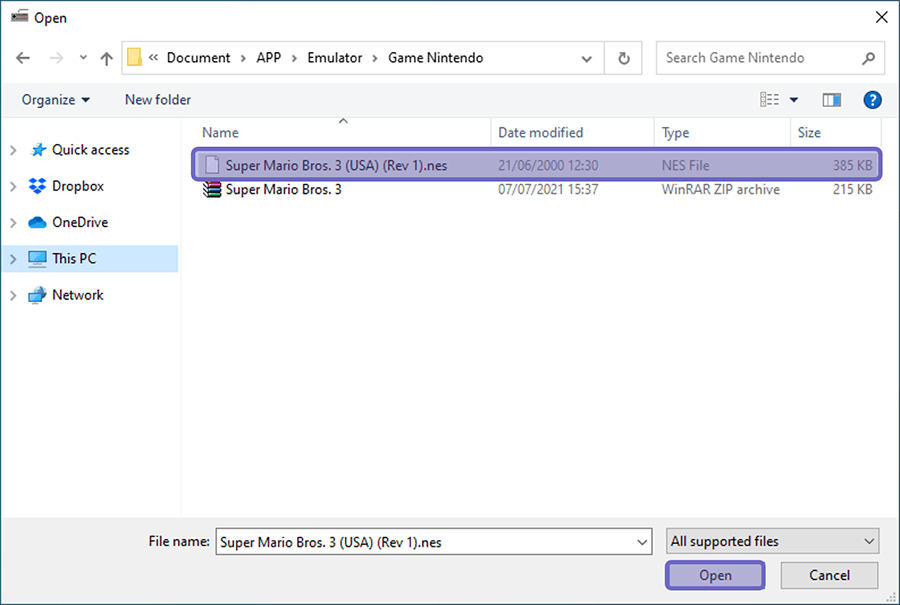Go back using the Back arrow

(x=22, y=58)
